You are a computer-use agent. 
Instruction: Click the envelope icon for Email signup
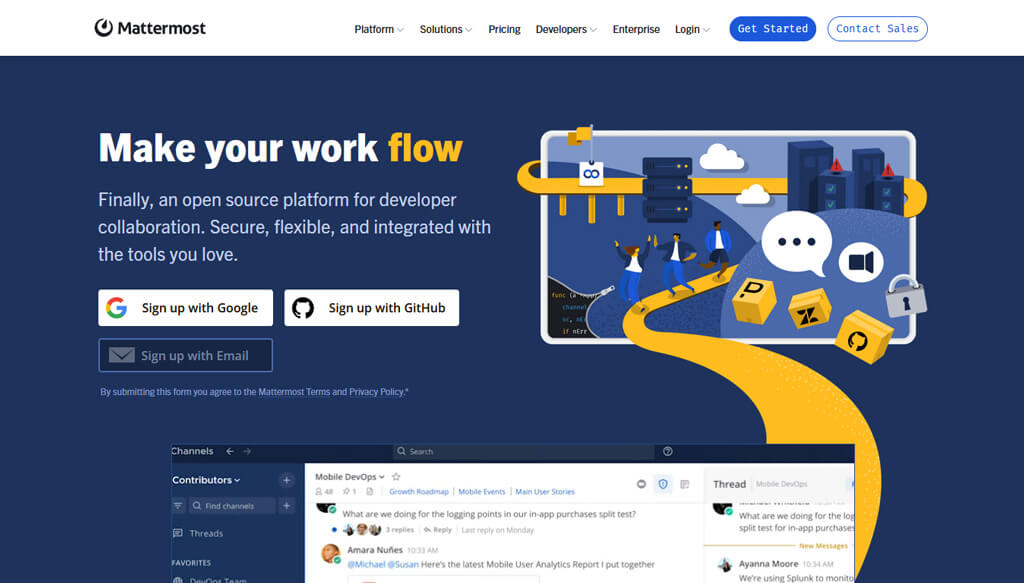121,355
